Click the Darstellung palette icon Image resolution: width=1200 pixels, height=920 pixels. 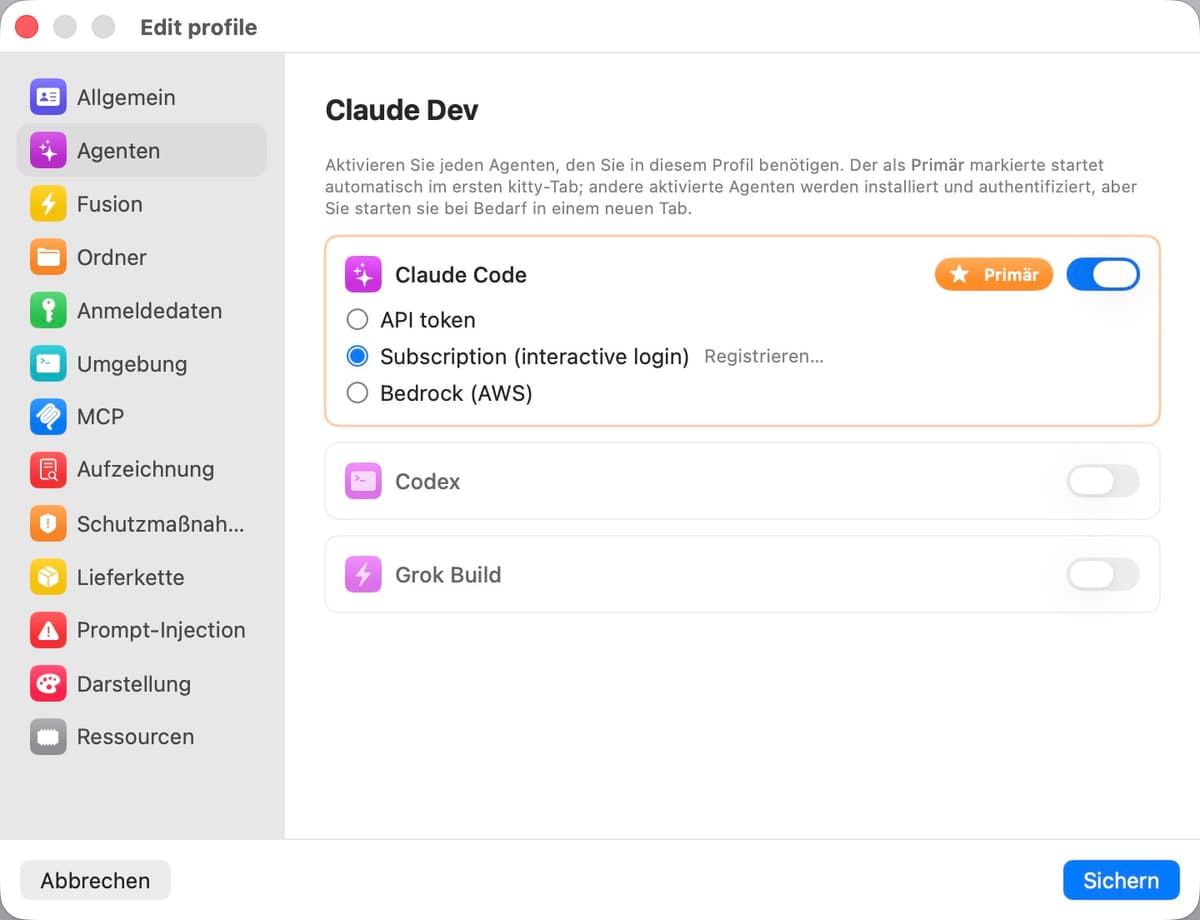(x=48, y=684)
